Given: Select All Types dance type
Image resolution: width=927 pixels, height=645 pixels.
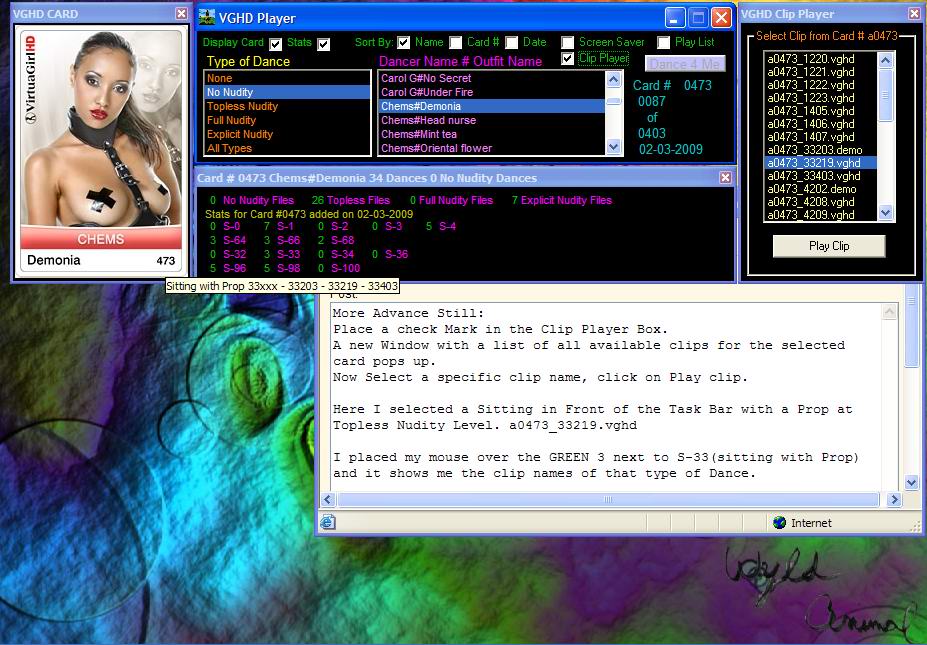Looking at the screenshot, I should click(287, 148).
